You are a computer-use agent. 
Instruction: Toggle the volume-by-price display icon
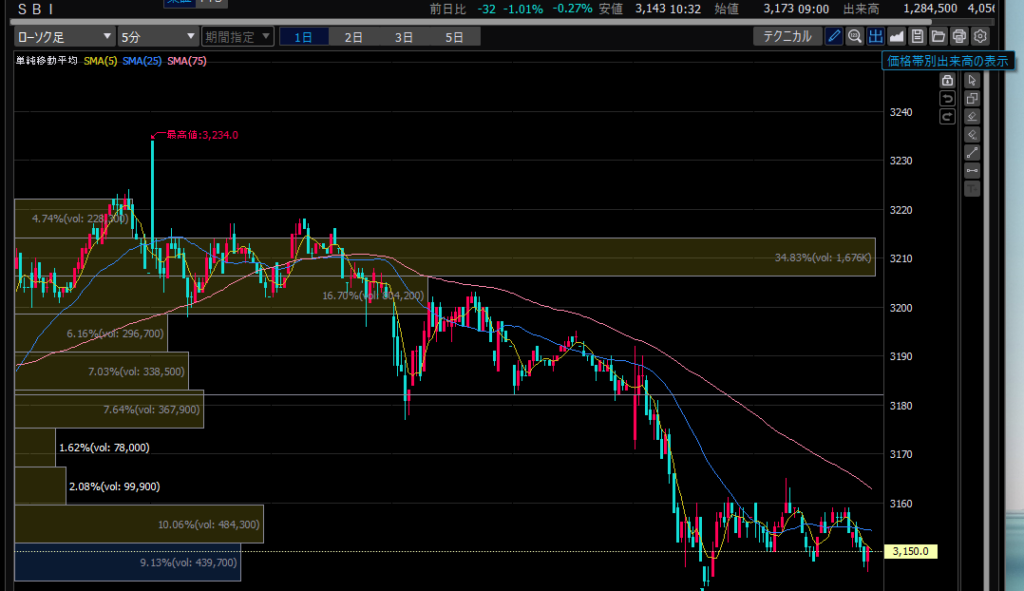[x=876, y=37]
